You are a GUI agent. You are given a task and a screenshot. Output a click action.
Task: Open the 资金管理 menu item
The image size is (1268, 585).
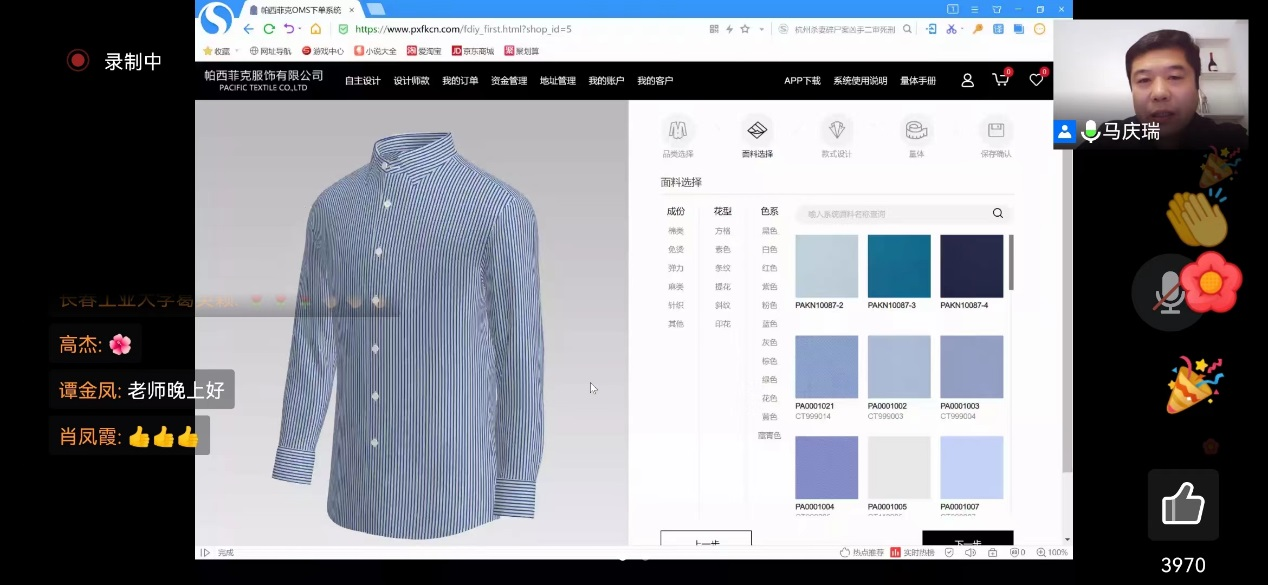pos(509,81)
